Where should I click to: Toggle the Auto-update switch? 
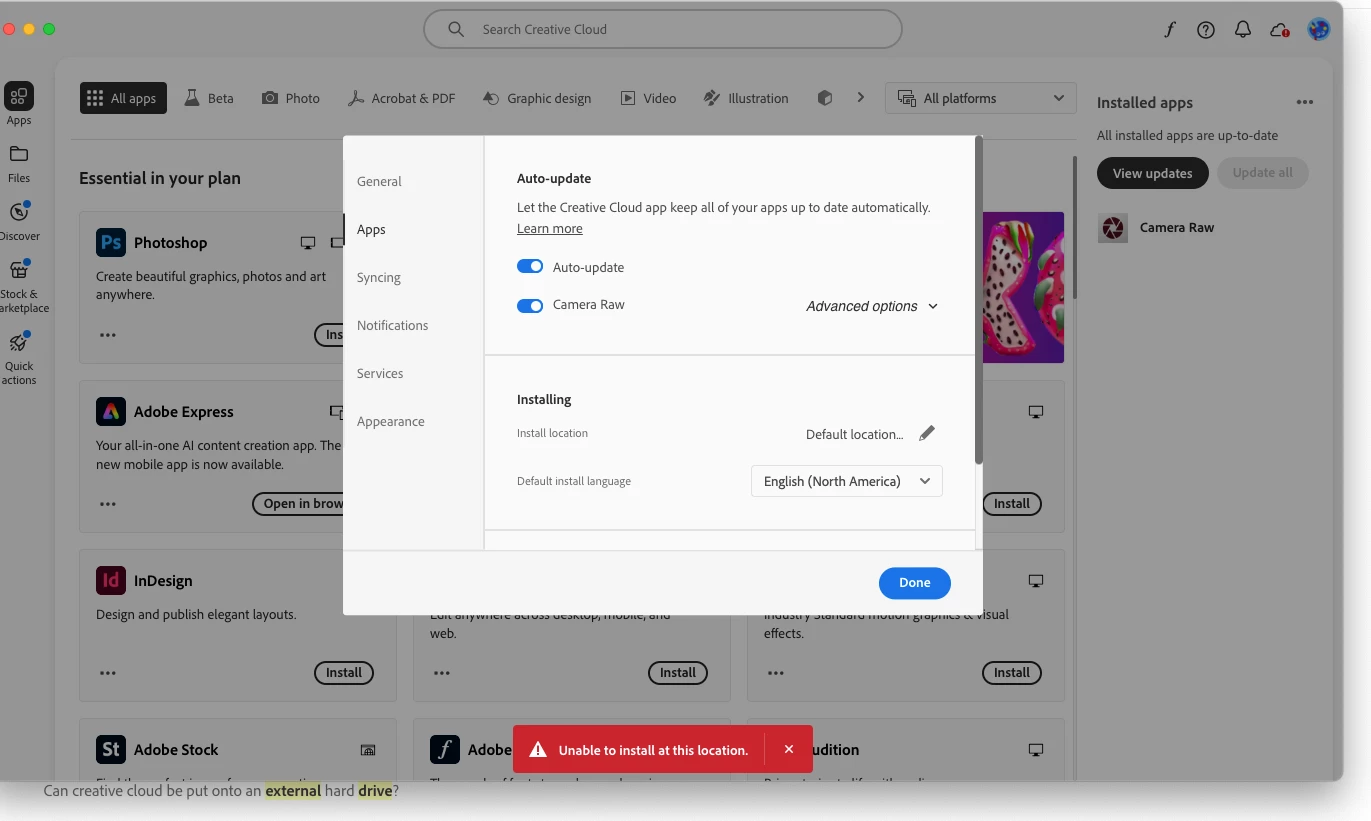[530, 267]
